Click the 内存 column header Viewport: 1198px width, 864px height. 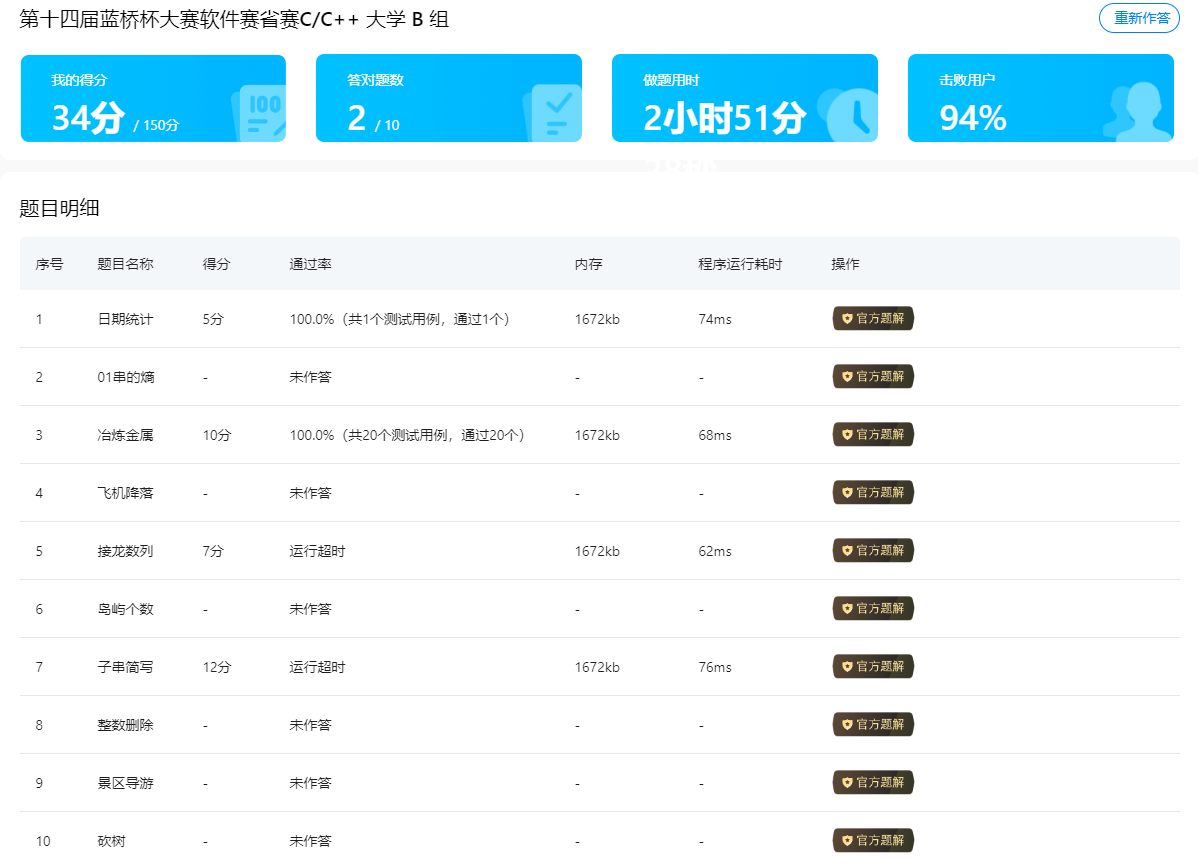(588, 264)
